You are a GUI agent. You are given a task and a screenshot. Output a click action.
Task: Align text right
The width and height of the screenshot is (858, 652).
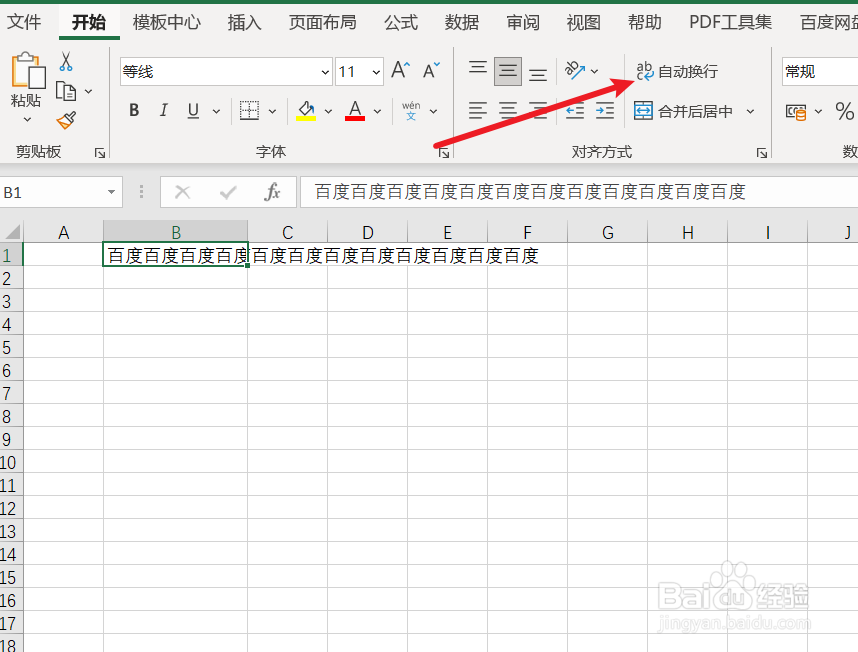538,111
